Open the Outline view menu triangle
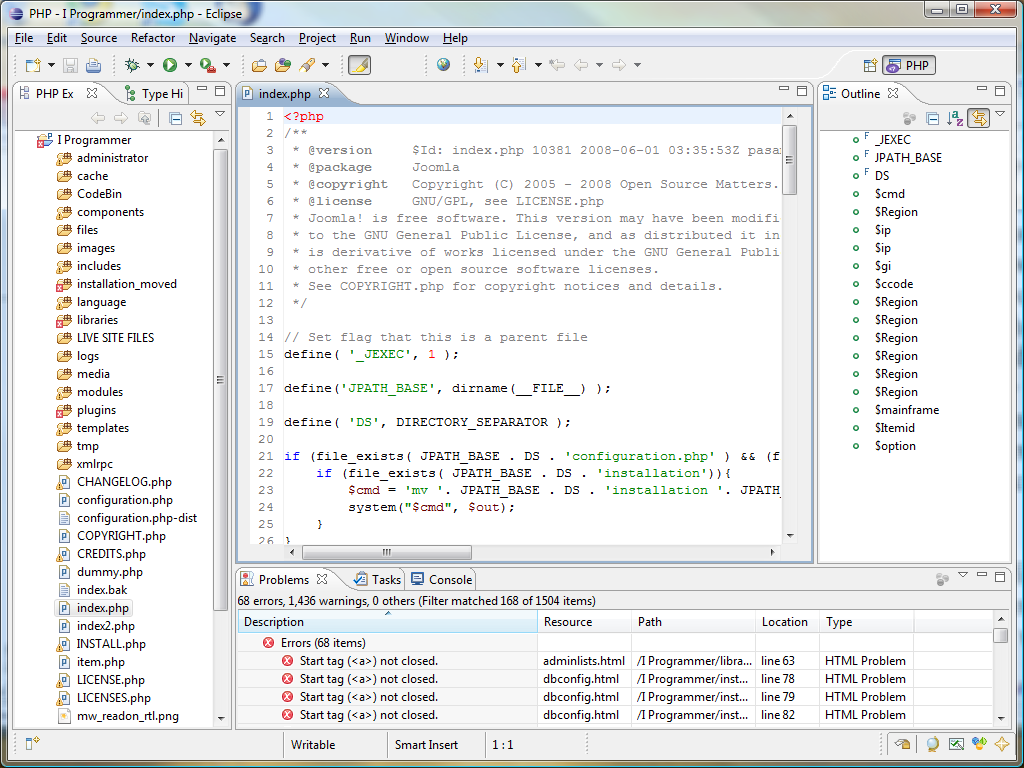Viewport: 1024px width, 768px height. (1000, 114)
